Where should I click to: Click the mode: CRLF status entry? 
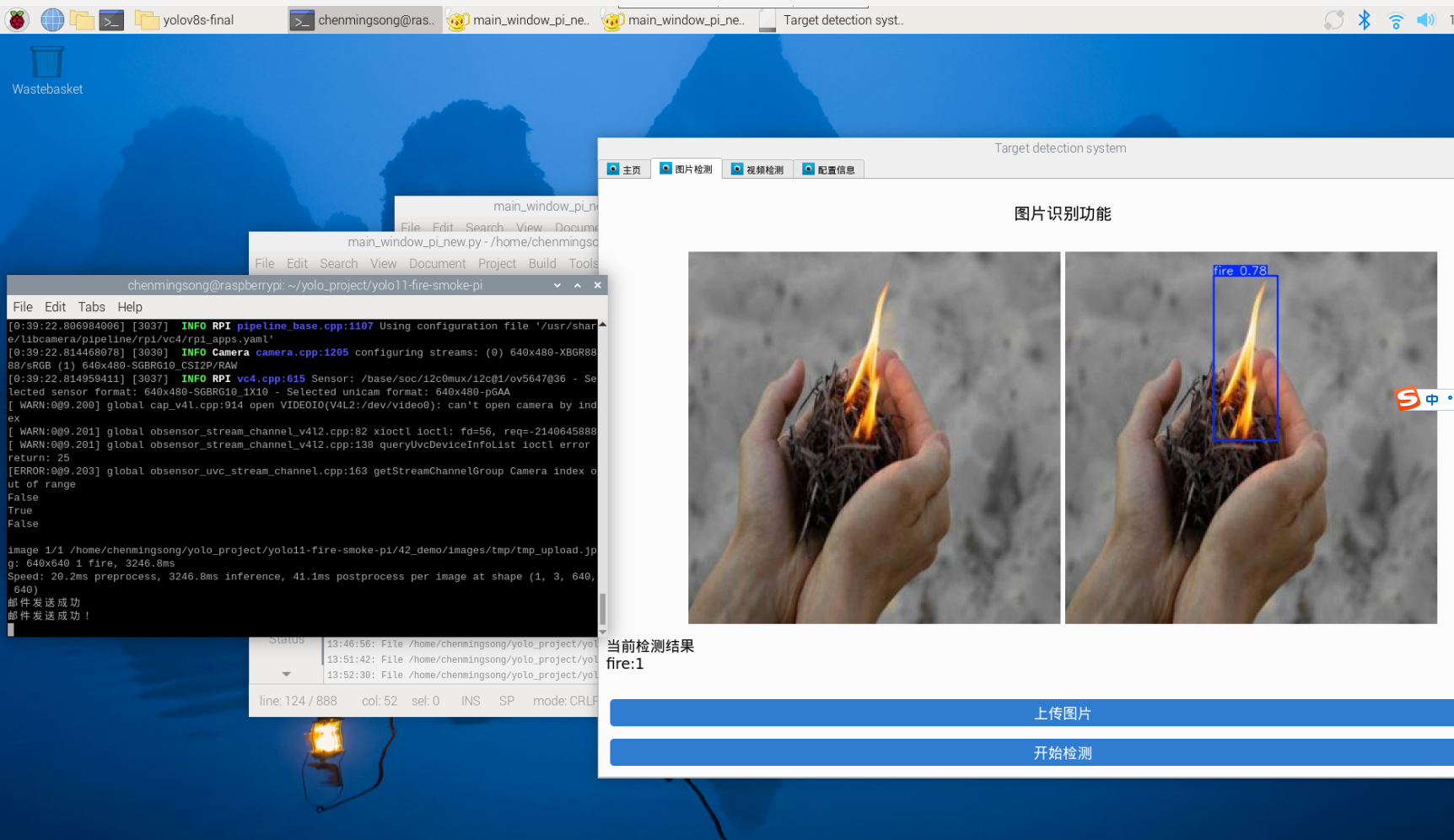565,701
